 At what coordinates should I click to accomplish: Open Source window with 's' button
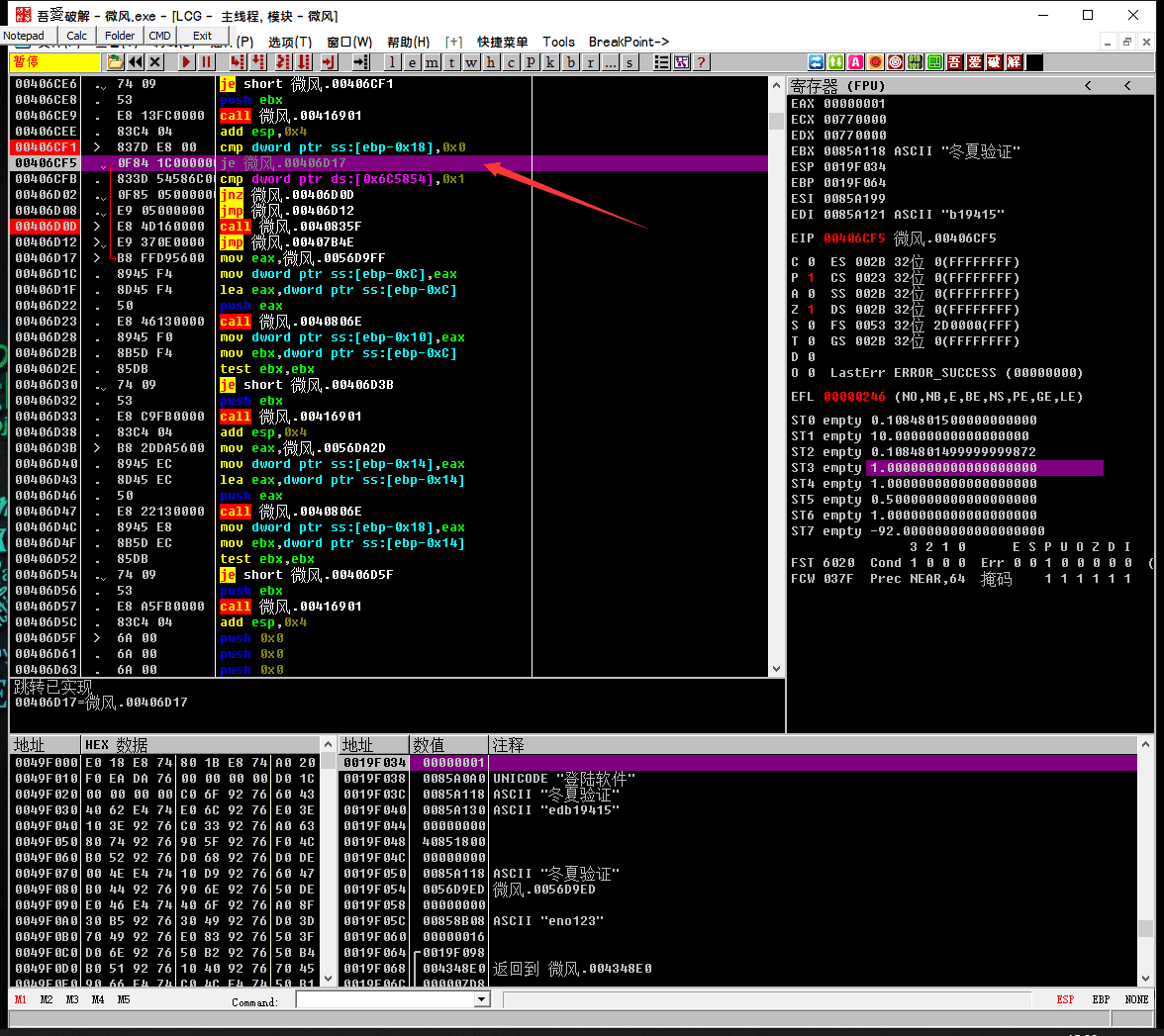tap(630, 62)
